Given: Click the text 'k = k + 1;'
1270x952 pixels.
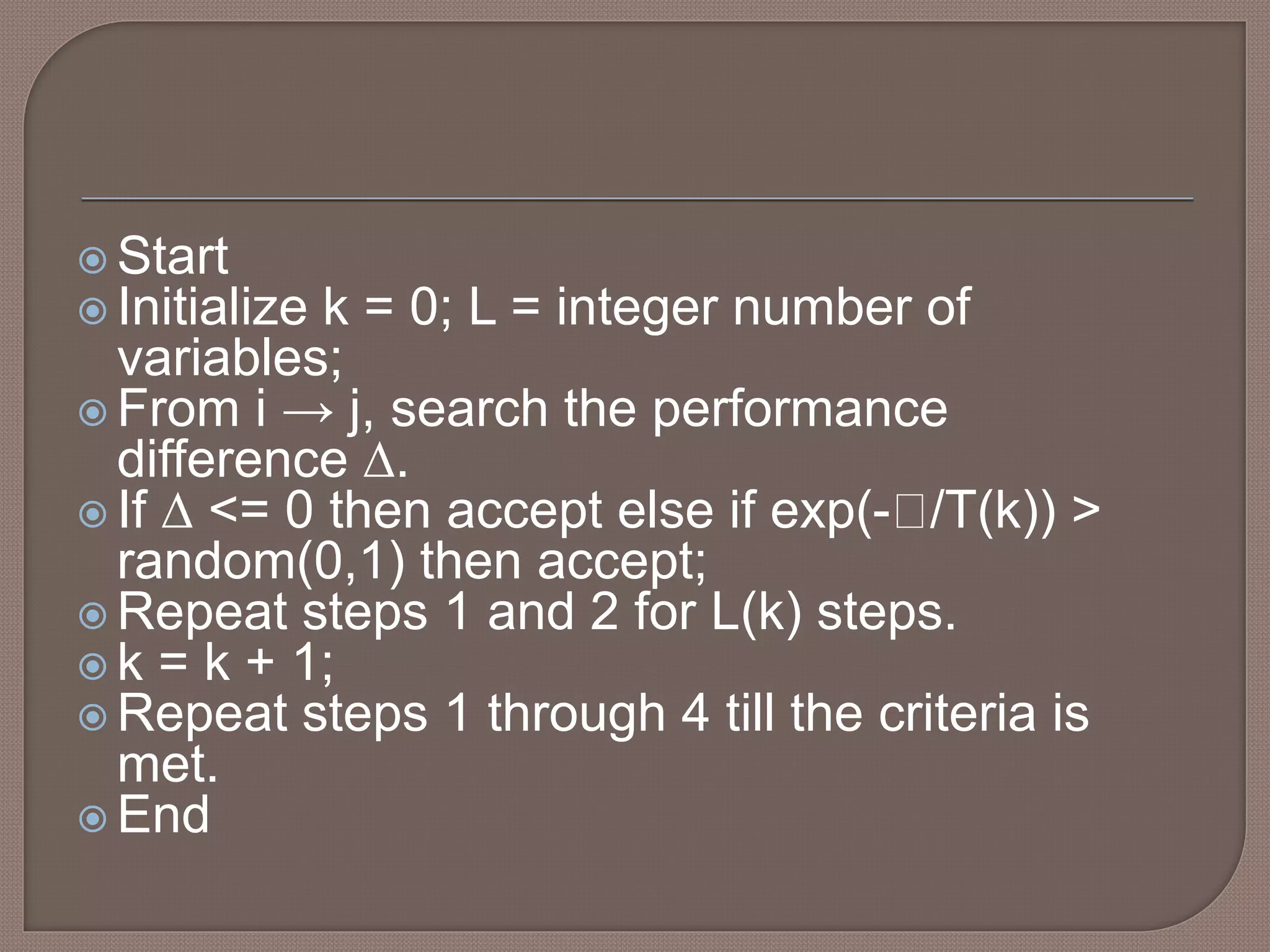Looking at the screenshot, I should click(x=226, y=663).
